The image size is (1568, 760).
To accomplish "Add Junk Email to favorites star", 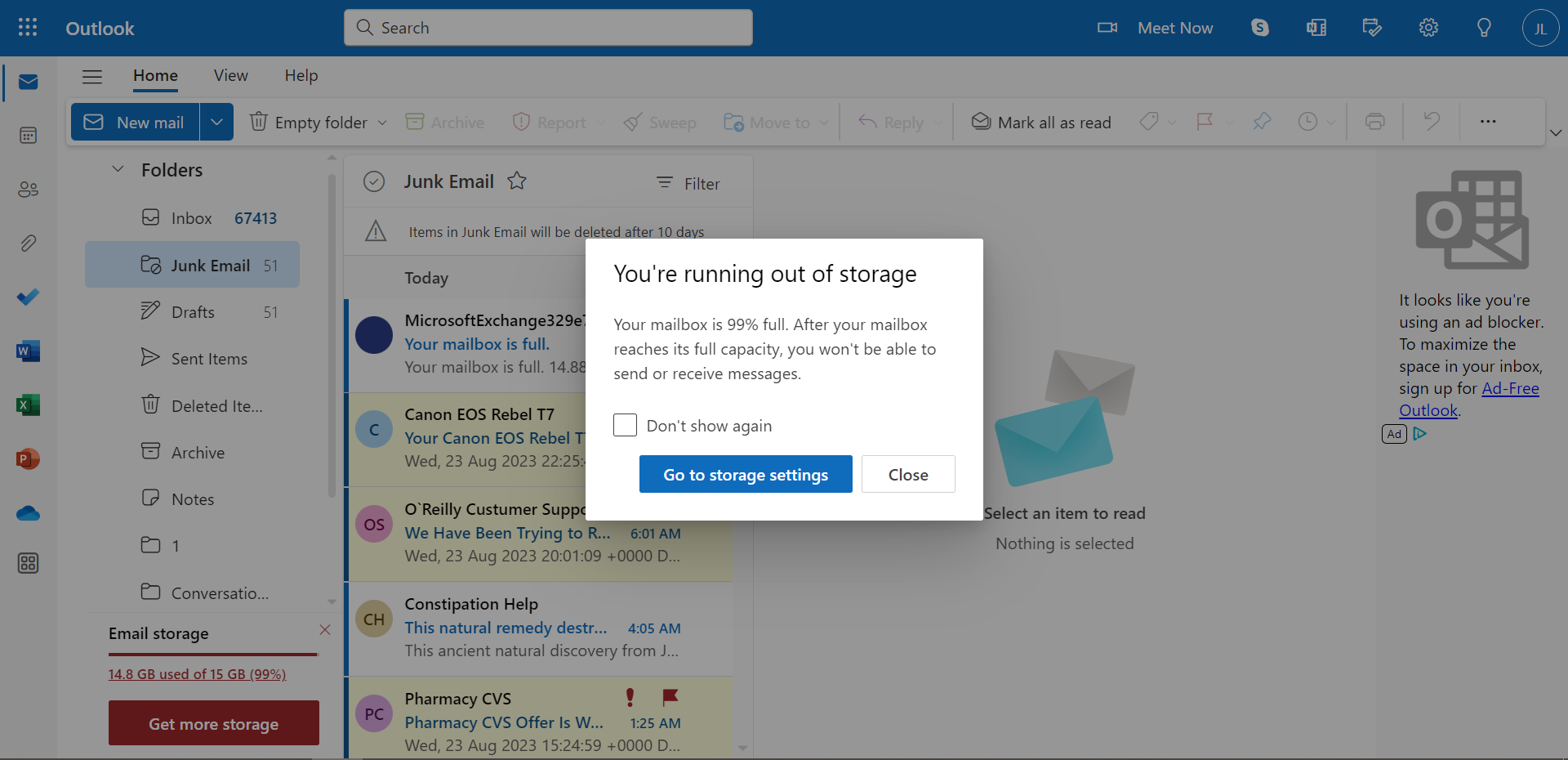I will point(517,181).
